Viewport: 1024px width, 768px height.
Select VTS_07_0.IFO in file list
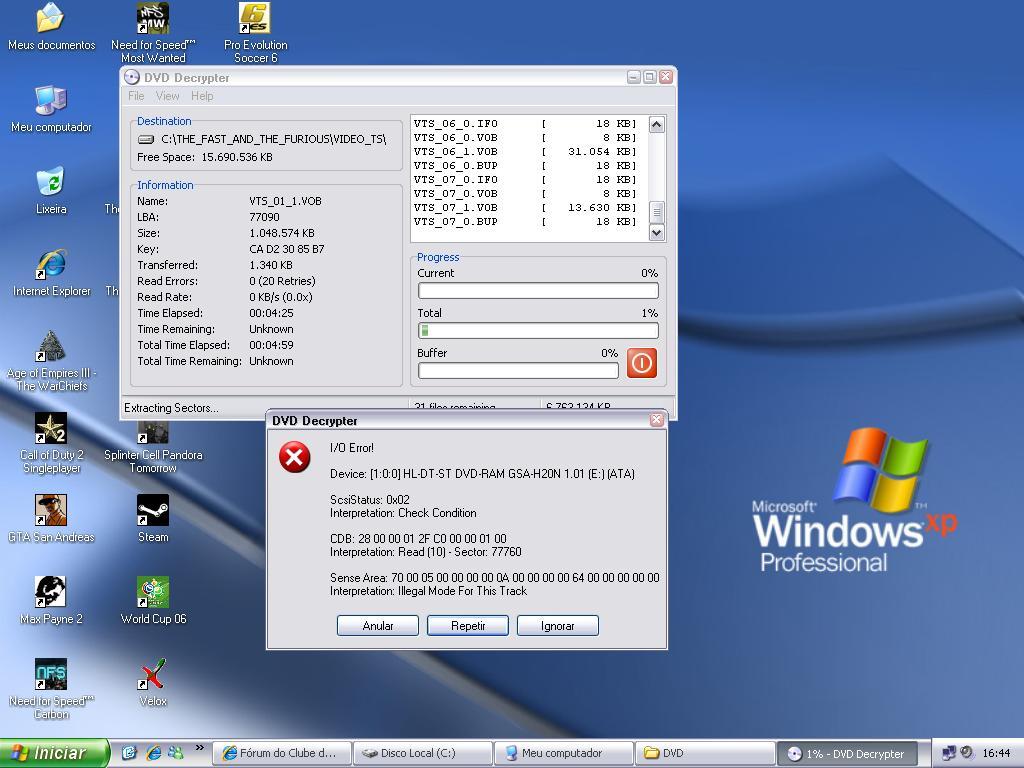tap(525, 180)
